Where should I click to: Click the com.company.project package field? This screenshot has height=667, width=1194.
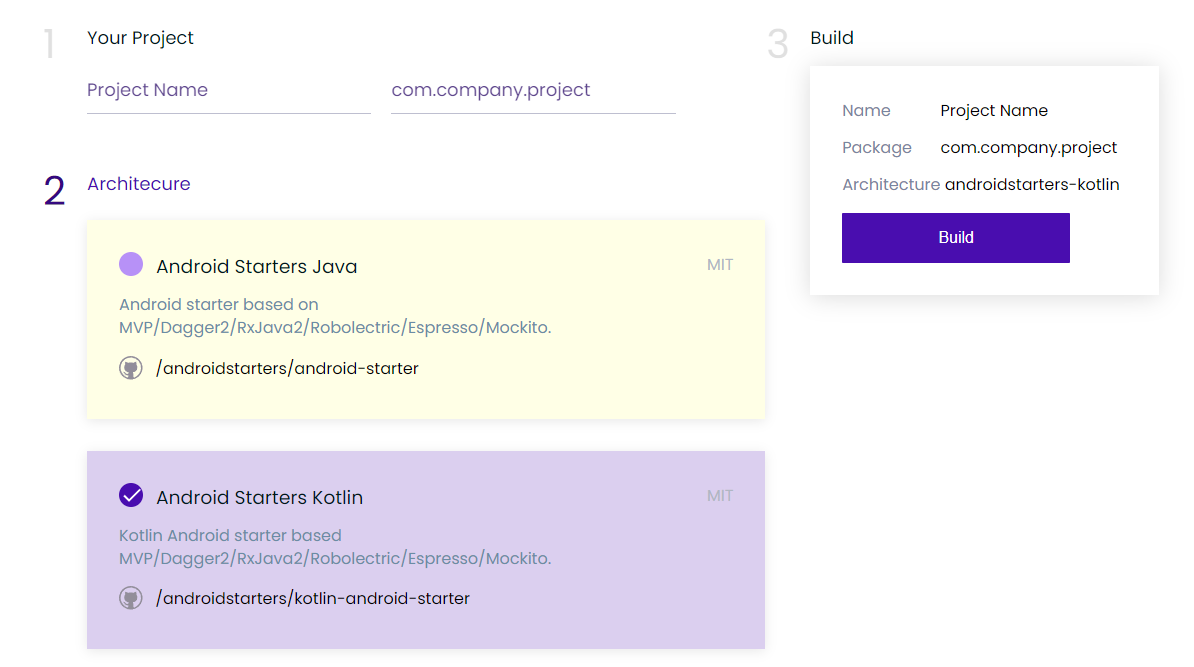click(533, 90)
